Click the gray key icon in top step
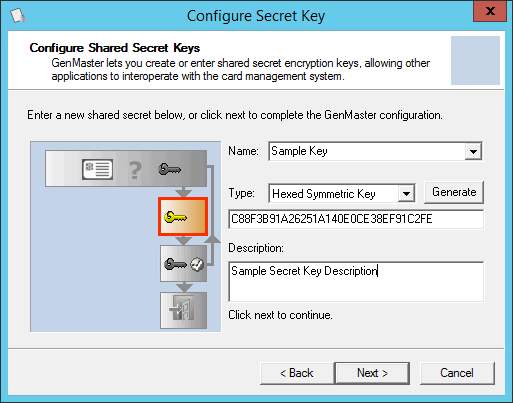This screenshot has height=403, width=513. pyautogui.click(x=169, y=169)
